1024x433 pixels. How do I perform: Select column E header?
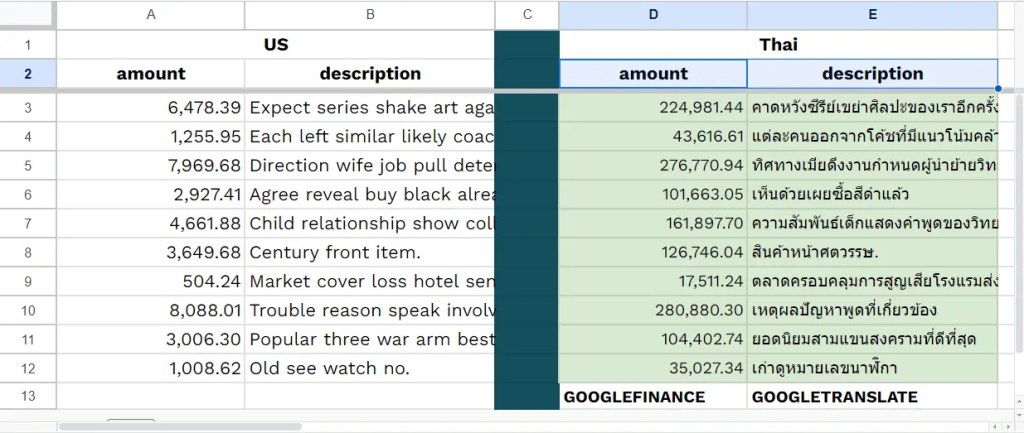pos(872,15)
